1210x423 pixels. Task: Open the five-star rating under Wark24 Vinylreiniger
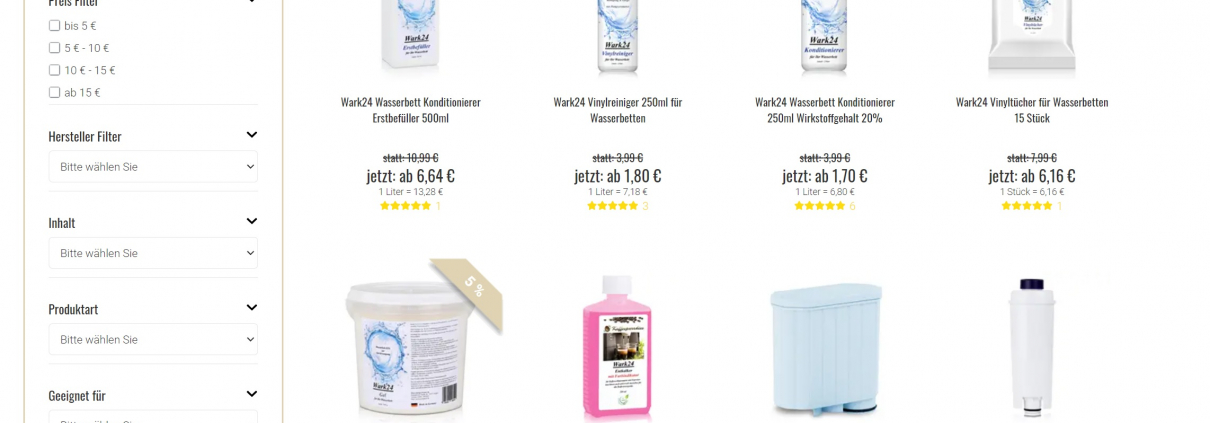[x=612, y=206]
